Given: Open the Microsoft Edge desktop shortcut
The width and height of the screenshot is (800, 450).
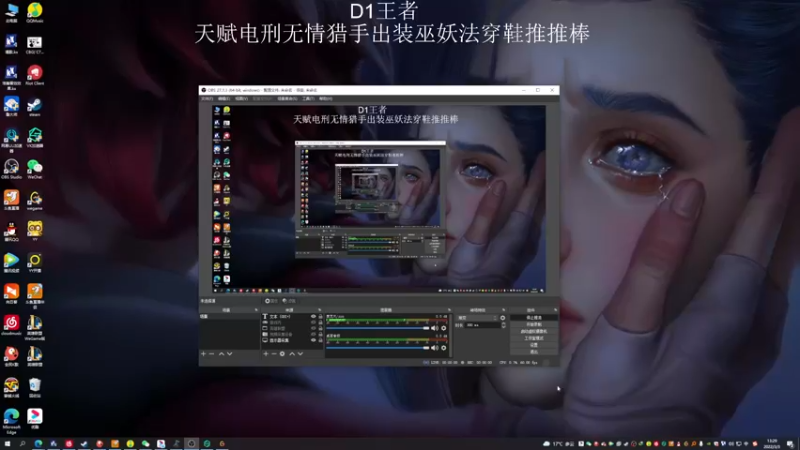Looking at the screenshot, I should [x=11, y=421].
